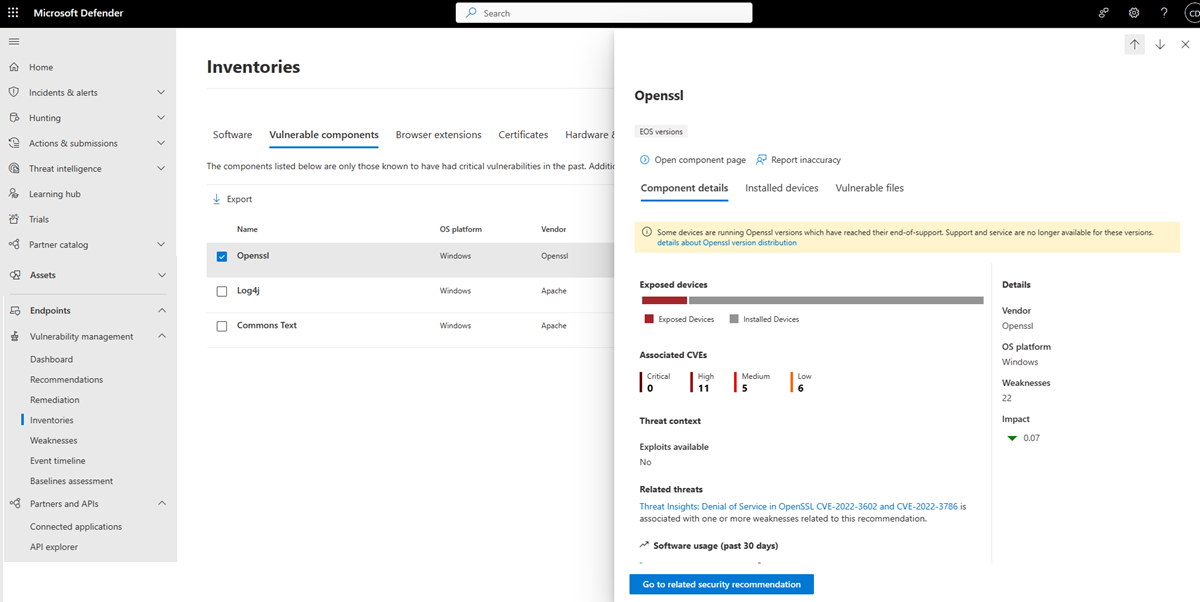
Task: Click the Partners and APIs icon
Action: pyautogui.click(x=14, y=504)
